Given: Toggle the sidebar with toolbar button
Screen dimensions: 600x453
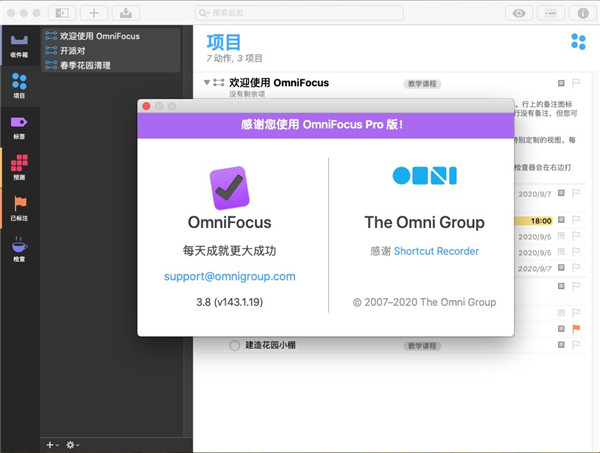Looking at the screenshot, I should point(62,13).
